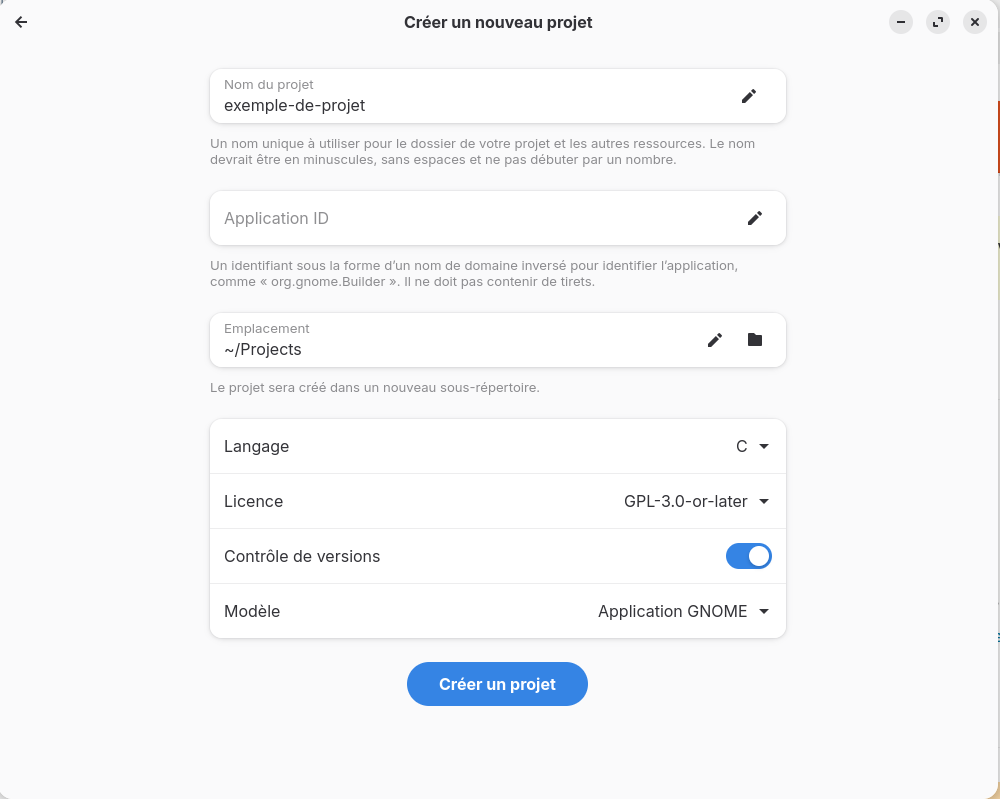This screenshot has height=799, width=1000.
Task: Click pencil icon for project name
Action: (x=749, y=96)
